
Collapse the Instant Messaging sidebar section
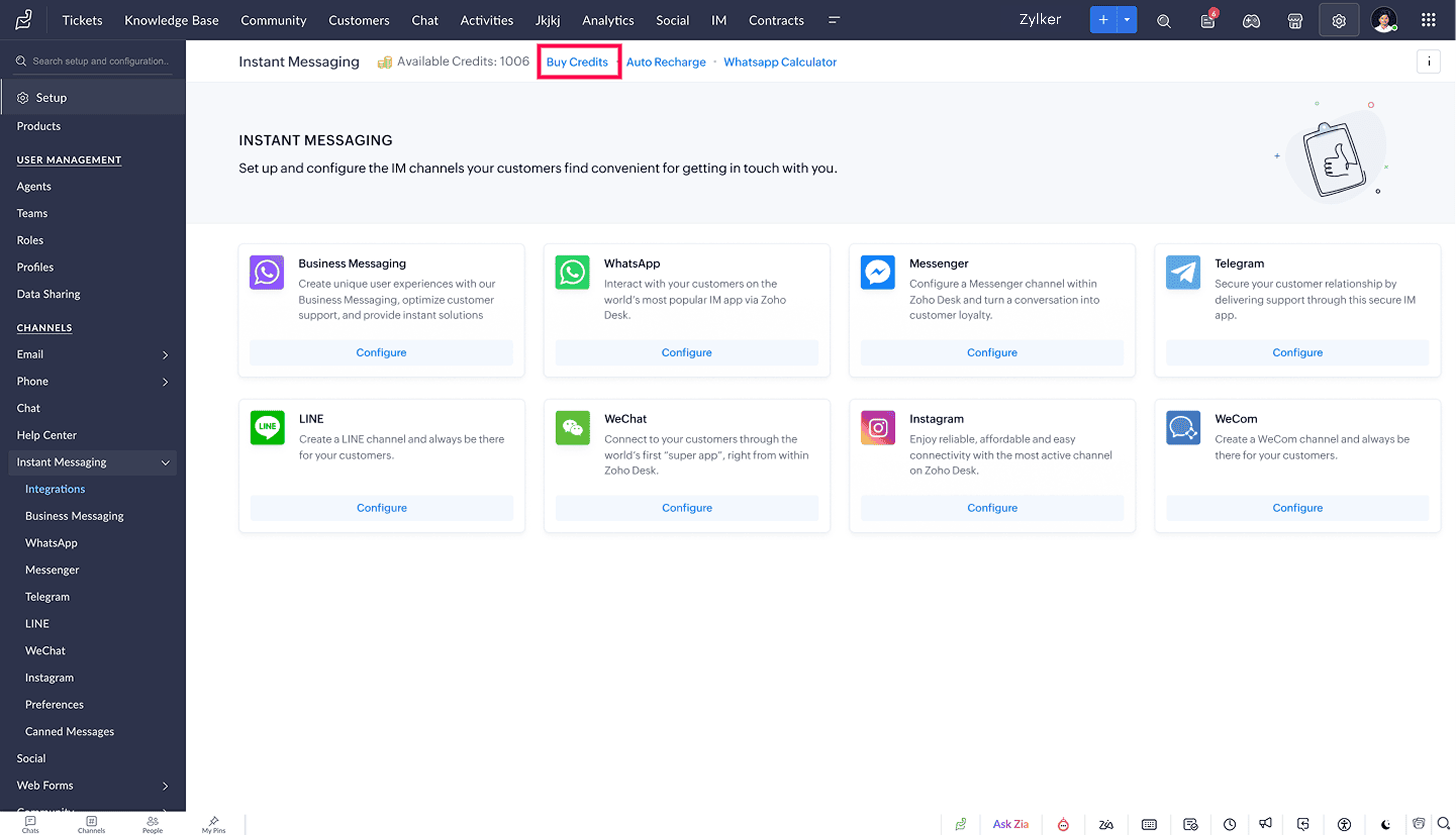pyautogui.click(x=165, y=463)
